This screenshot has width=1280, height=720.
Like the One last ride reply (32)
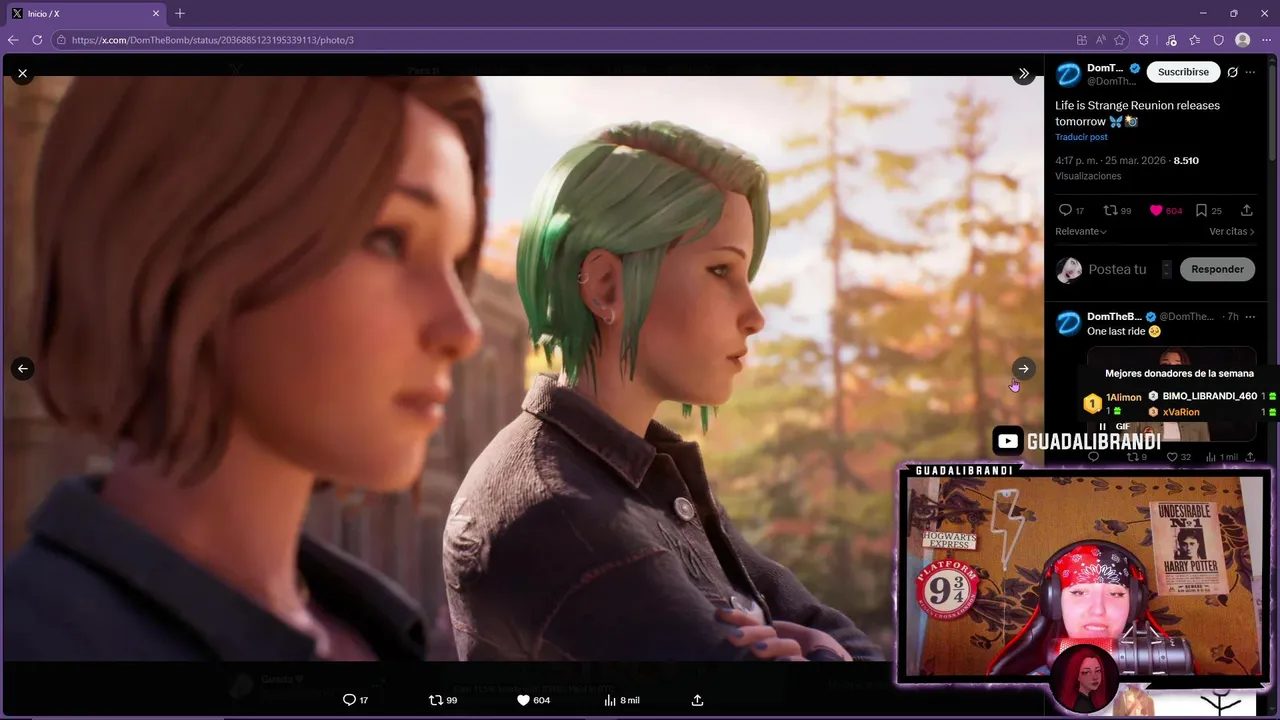(x=1172, y=457)
